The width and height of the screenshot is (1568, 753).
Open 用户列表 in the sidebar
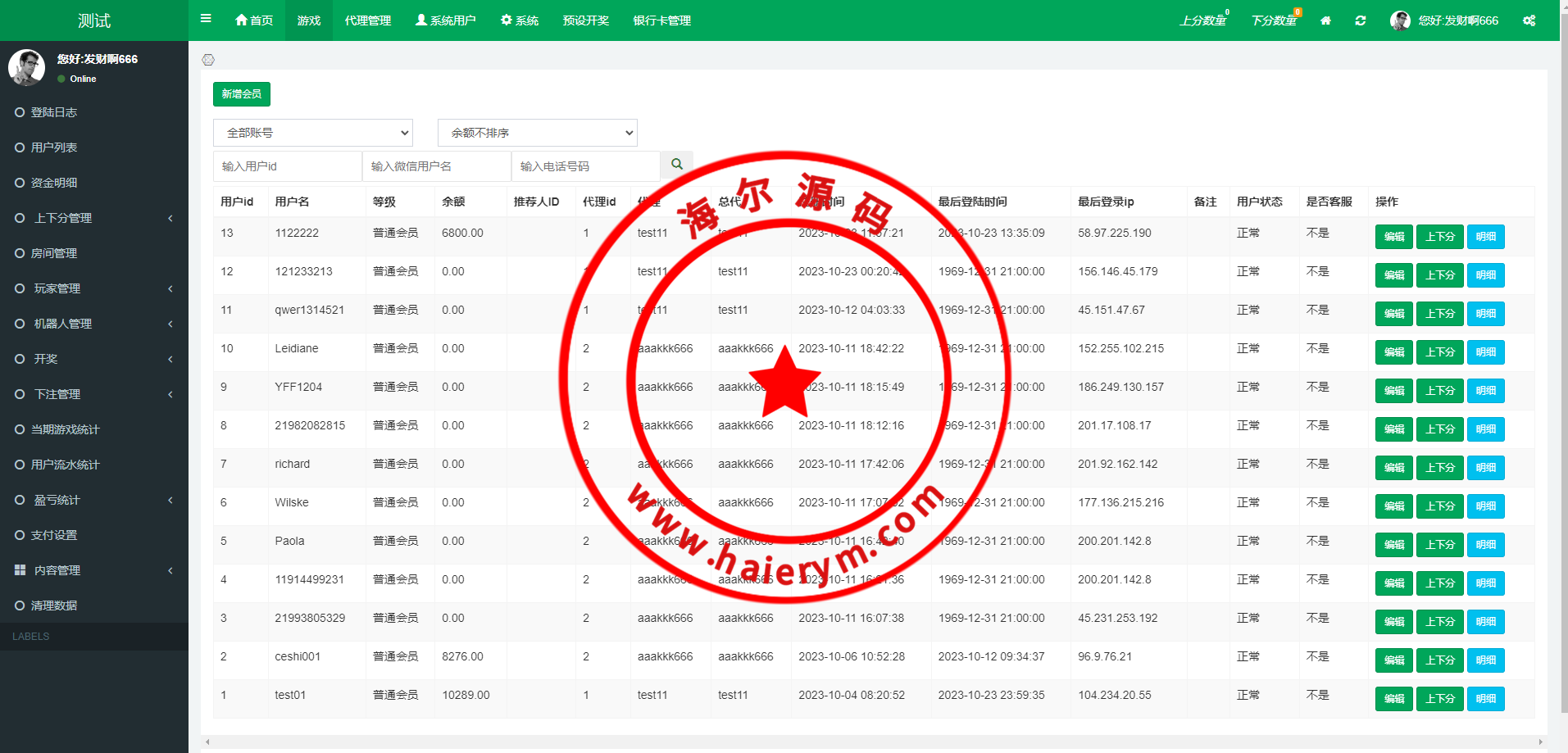tap(54, 147)
